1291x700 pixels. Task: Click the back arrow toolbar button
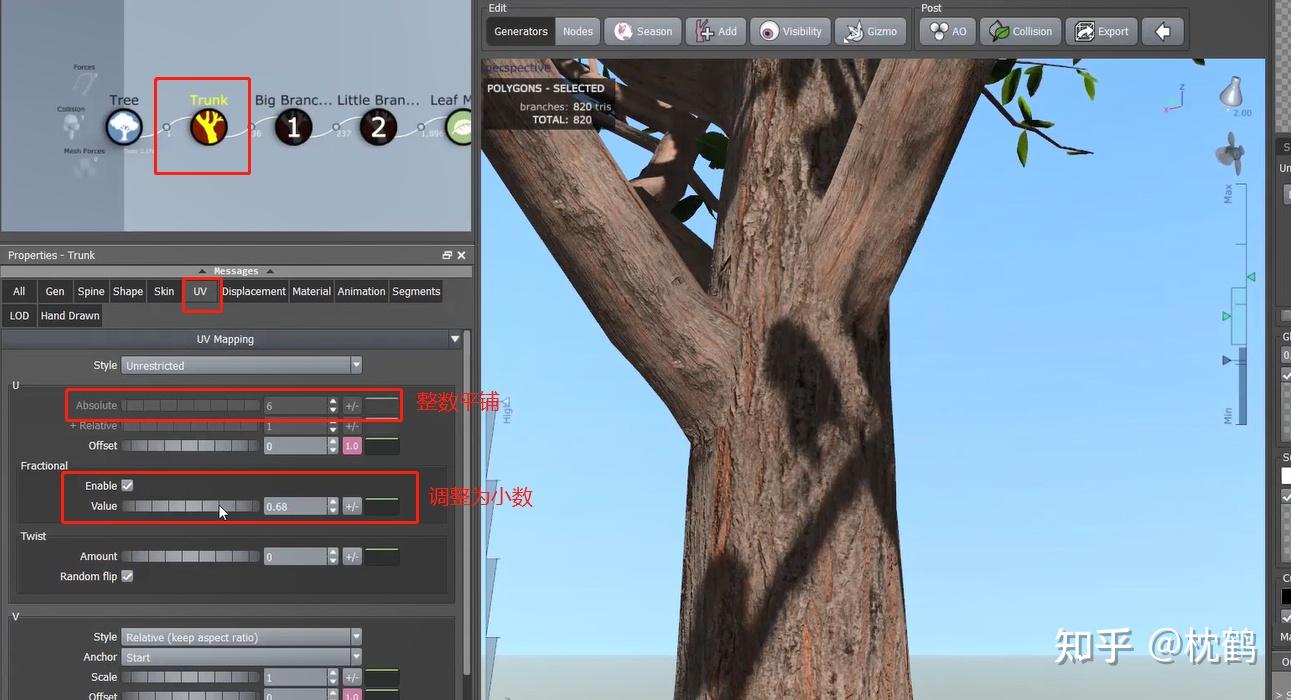pos(1163,31)
